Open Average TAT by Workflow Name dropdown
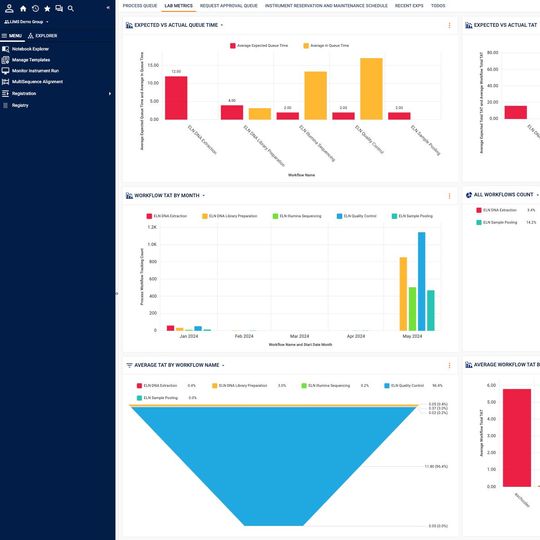540x540 pixels. 223,365
